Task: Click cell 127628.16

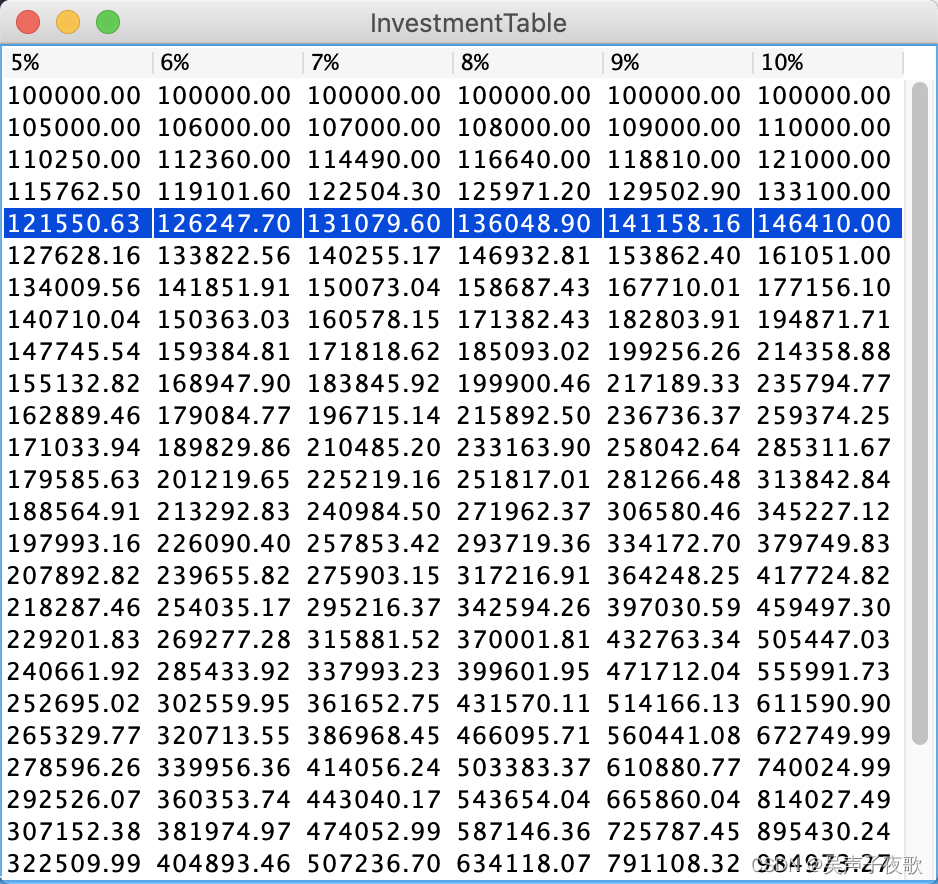Action: 78,255
